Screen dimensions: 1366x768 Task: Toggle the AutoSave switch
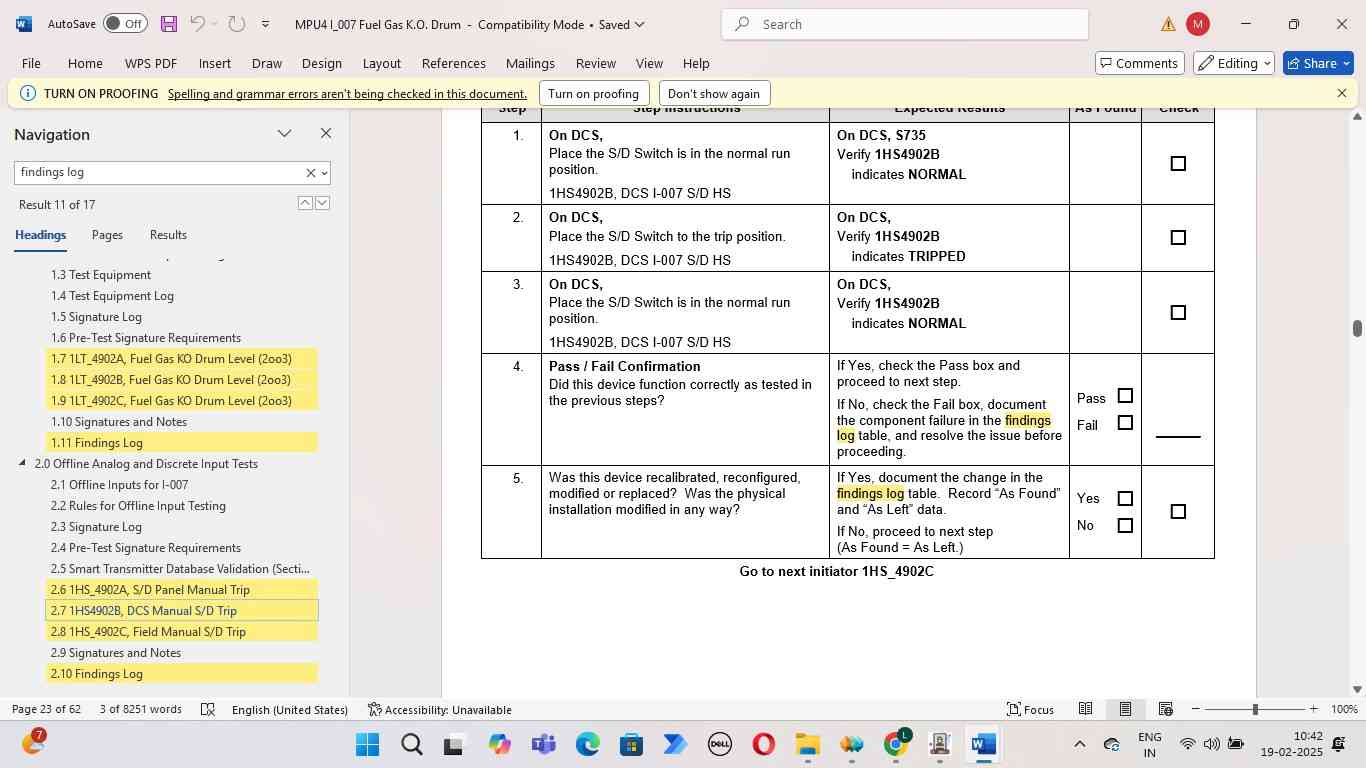pos(125,24)
